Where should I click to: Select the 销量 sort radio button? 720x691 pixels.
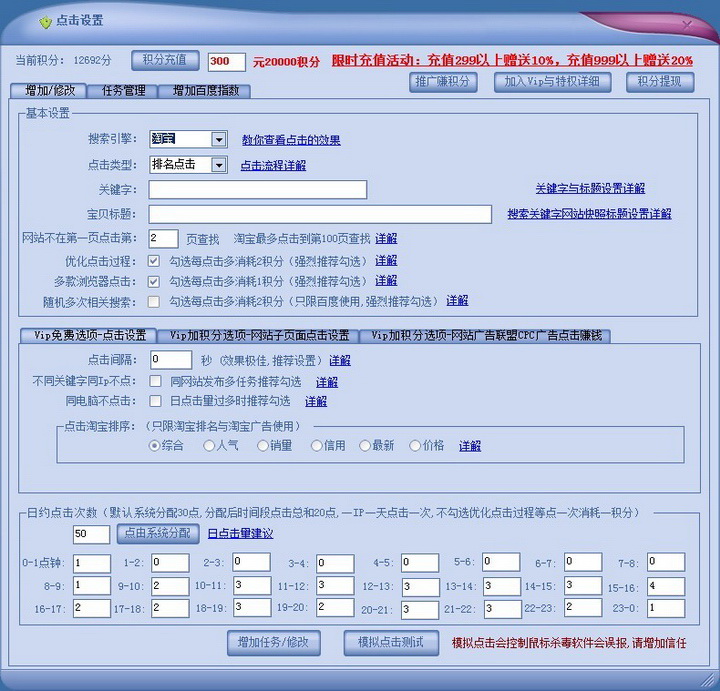263,445
